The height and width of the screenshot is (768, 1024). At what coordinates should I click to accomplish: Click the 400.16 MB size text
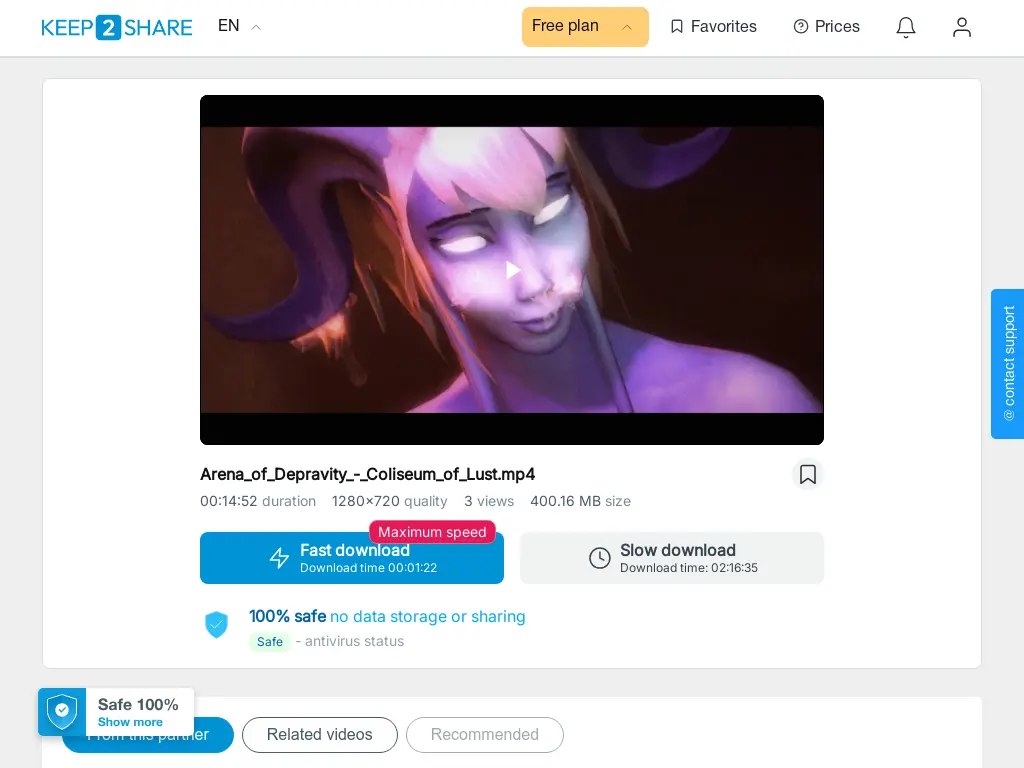(x=581, y=501)
